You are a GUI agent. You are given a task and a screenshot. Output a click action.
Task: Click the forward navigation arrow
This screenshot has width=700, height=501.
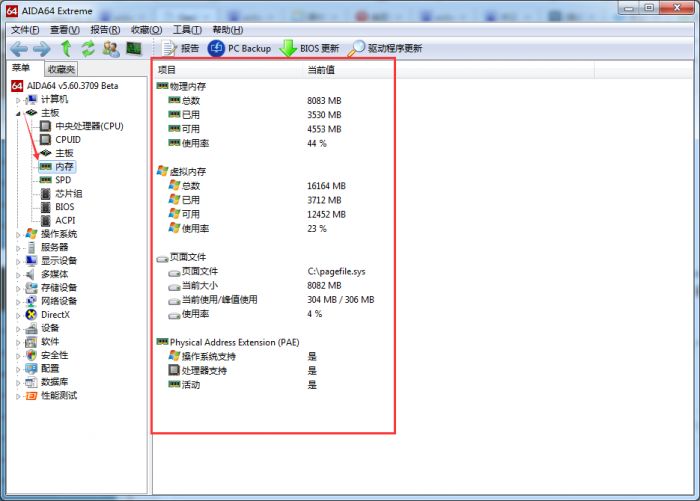[x=42, y=49]
